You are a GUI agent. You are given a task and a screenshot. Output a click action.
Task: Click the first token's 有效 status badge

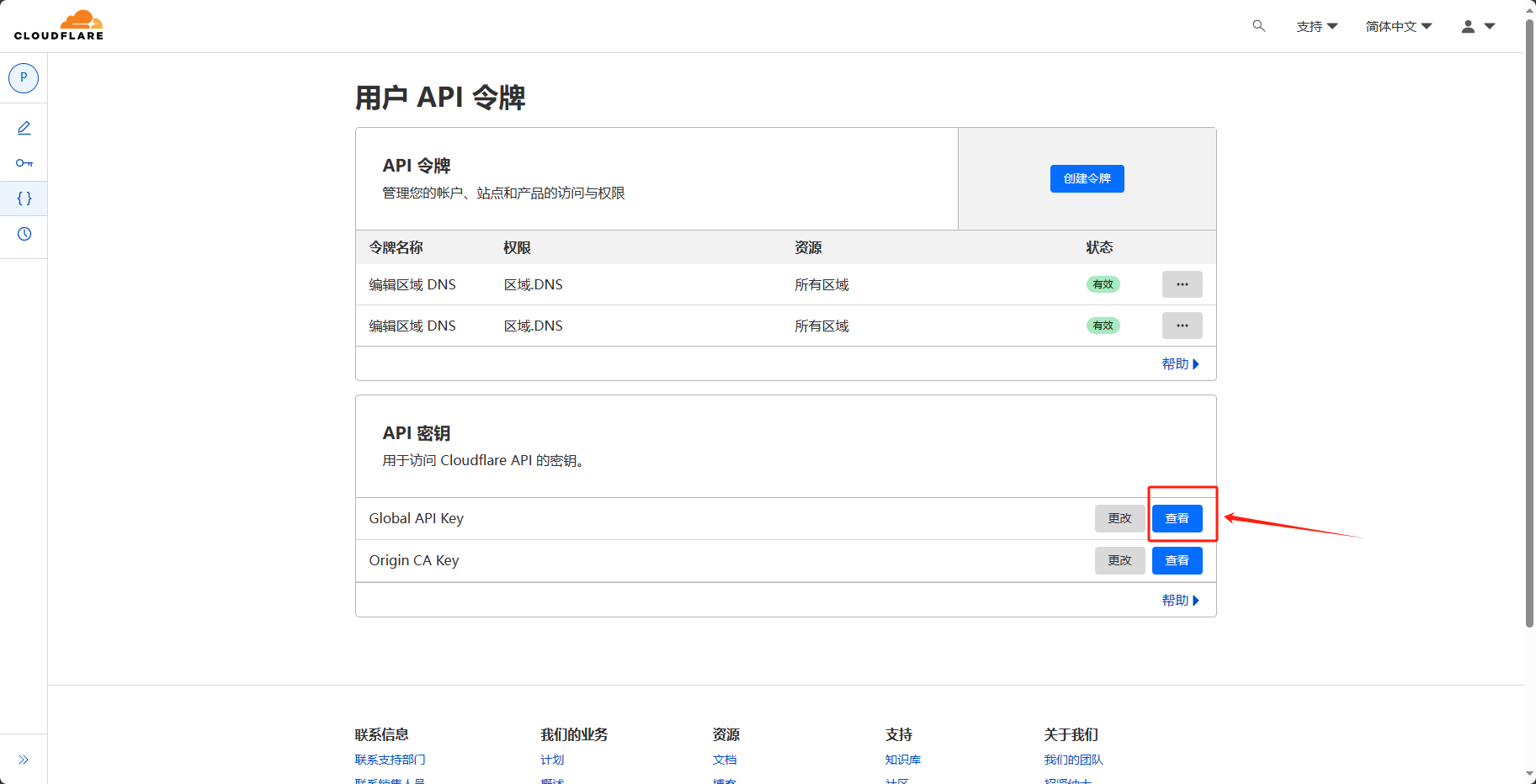click(x=1103, y=284)
